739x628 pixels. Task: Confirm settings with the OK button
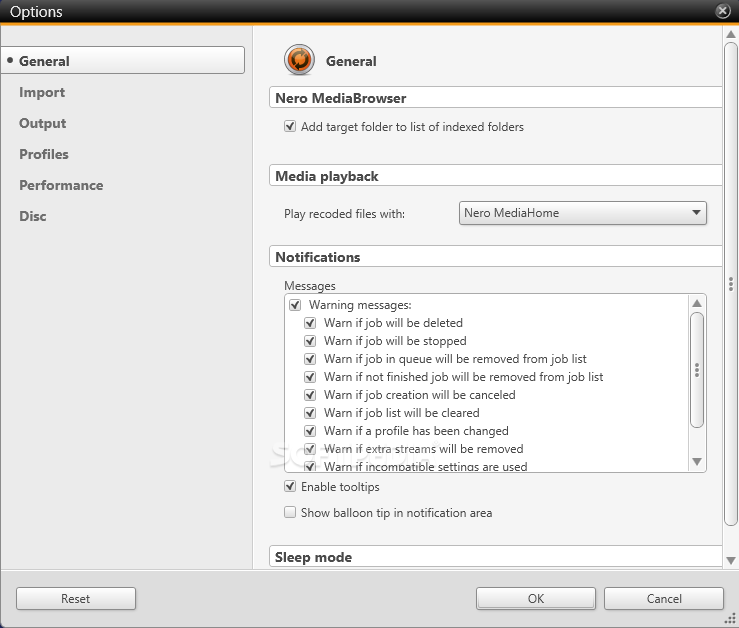(x=536, y=598)
